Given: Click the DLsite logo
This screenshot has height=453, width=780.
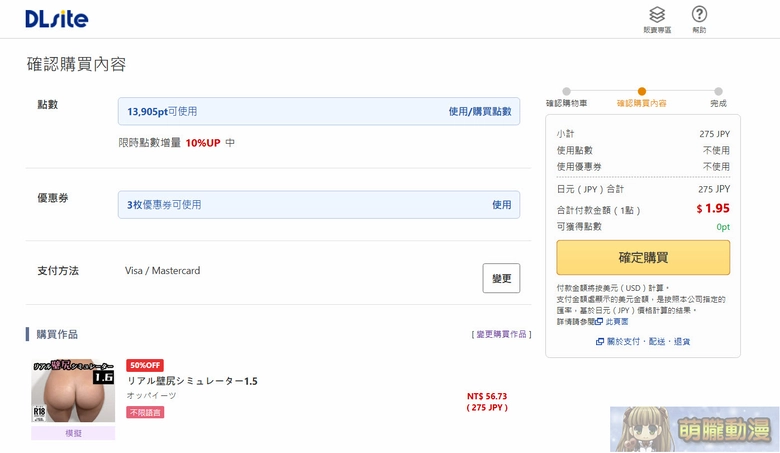Looking at the screenshot, I should tap(57, 18).
